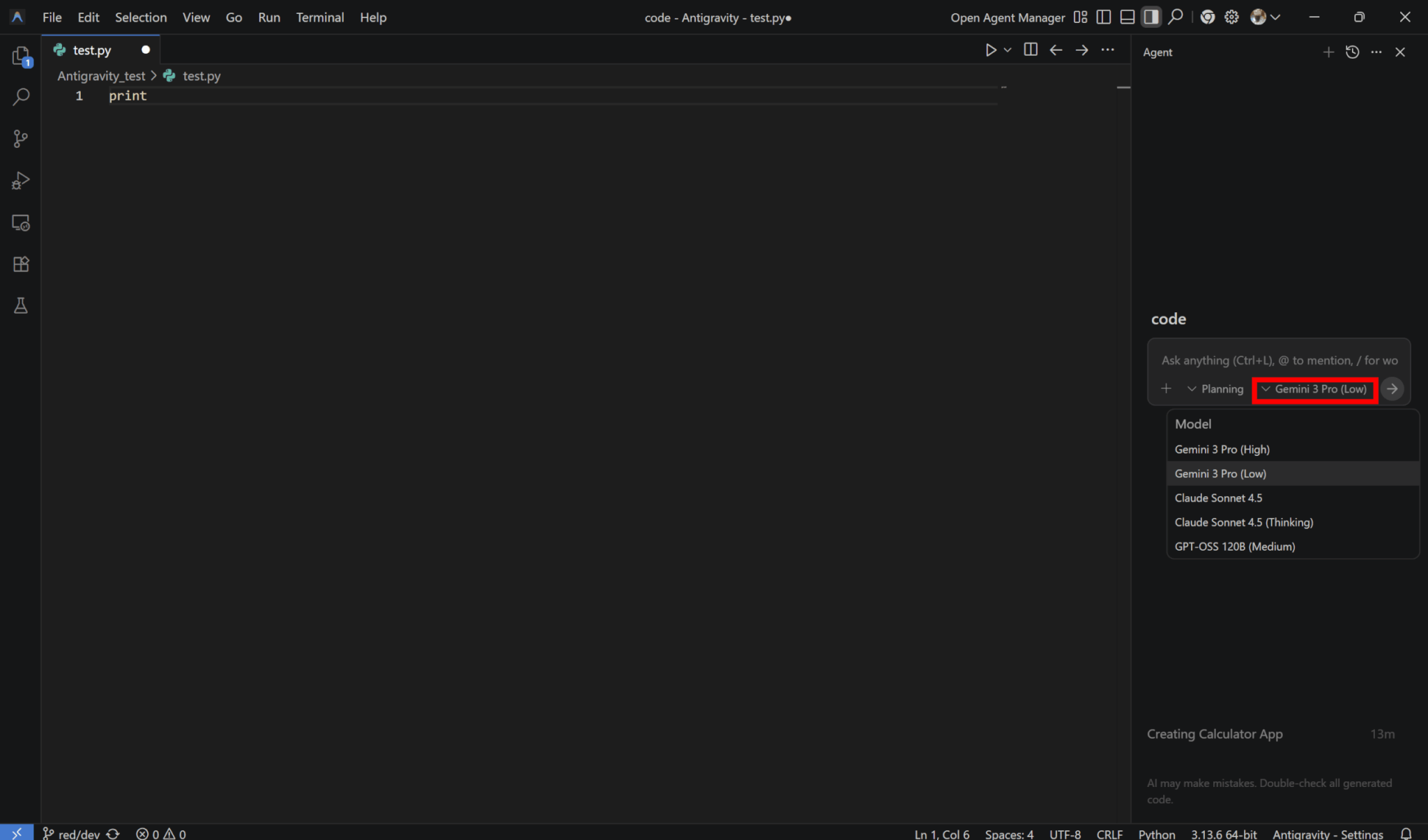Expand the Planning mode dropdown
Screen dimensions: 1428x840
point(1215,389)
